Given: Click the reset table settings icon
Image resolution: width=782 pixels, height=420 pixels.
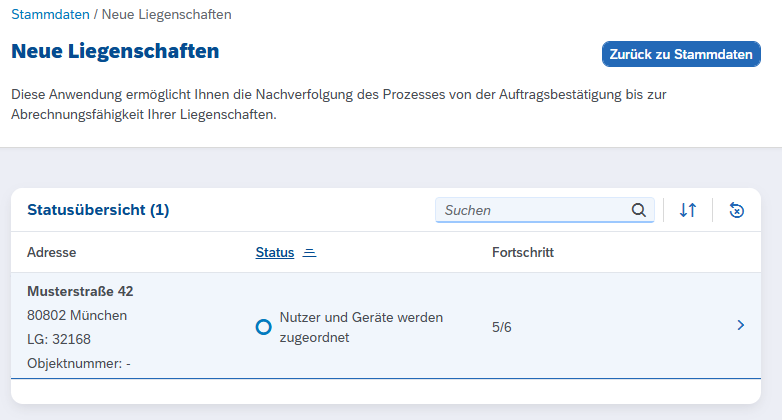Looking at the screenshot, I should pos(737,210).
